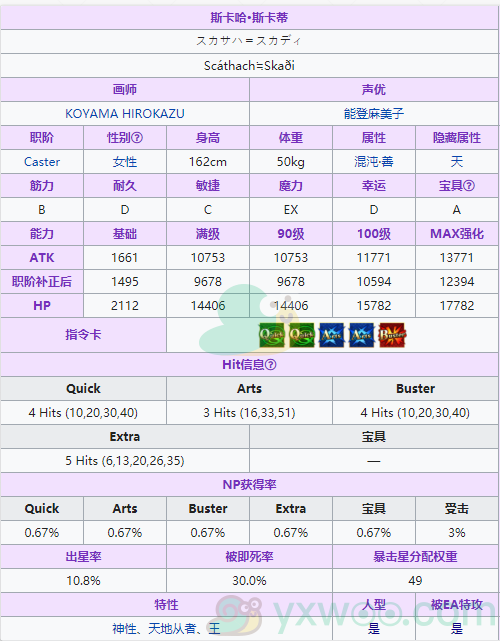Click the 受击 NP rate value 3%
Image resolution: width=500 pixels, height=641 pixels.
457,533
